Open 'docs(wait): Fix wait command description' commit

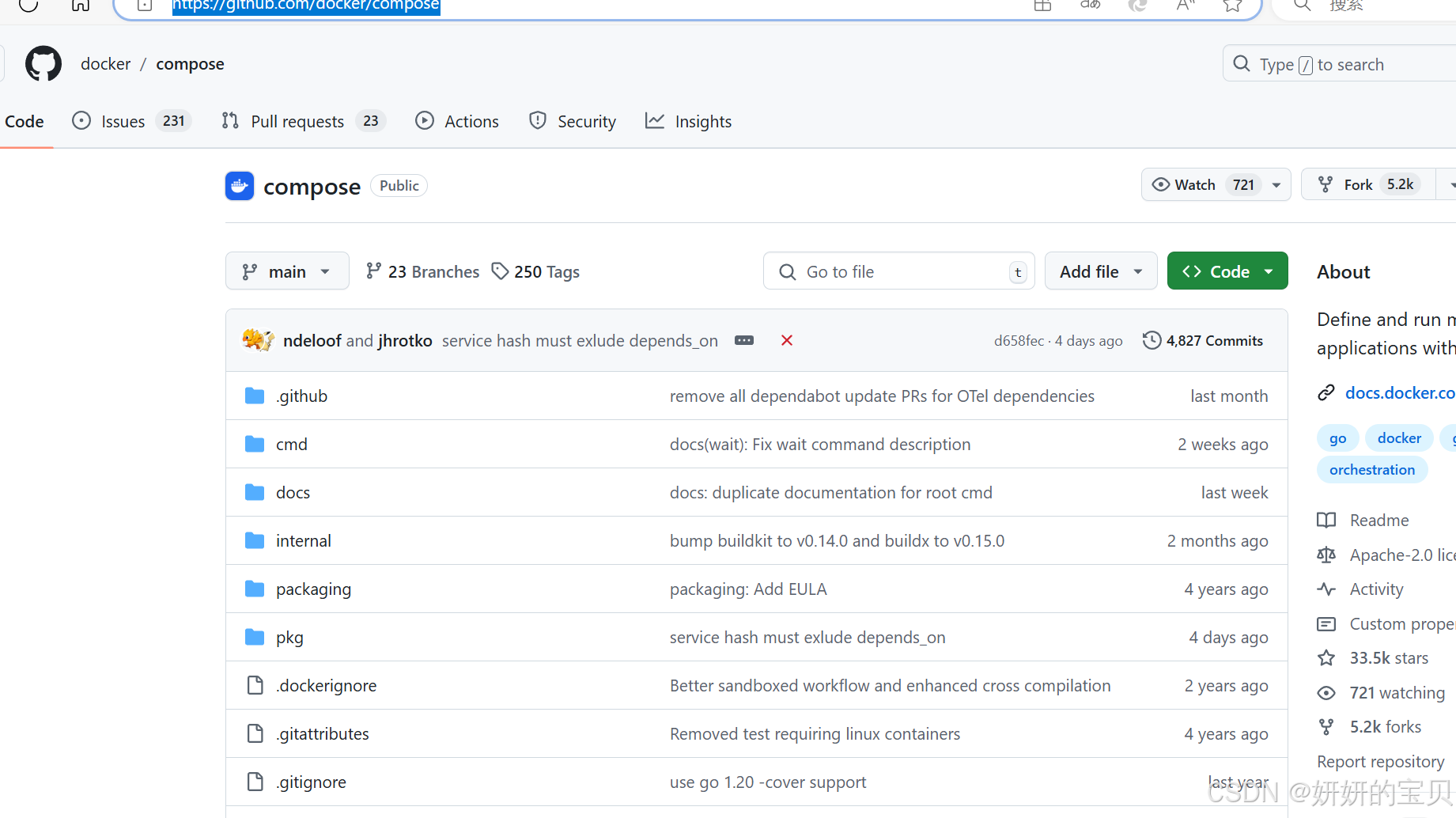820,444
